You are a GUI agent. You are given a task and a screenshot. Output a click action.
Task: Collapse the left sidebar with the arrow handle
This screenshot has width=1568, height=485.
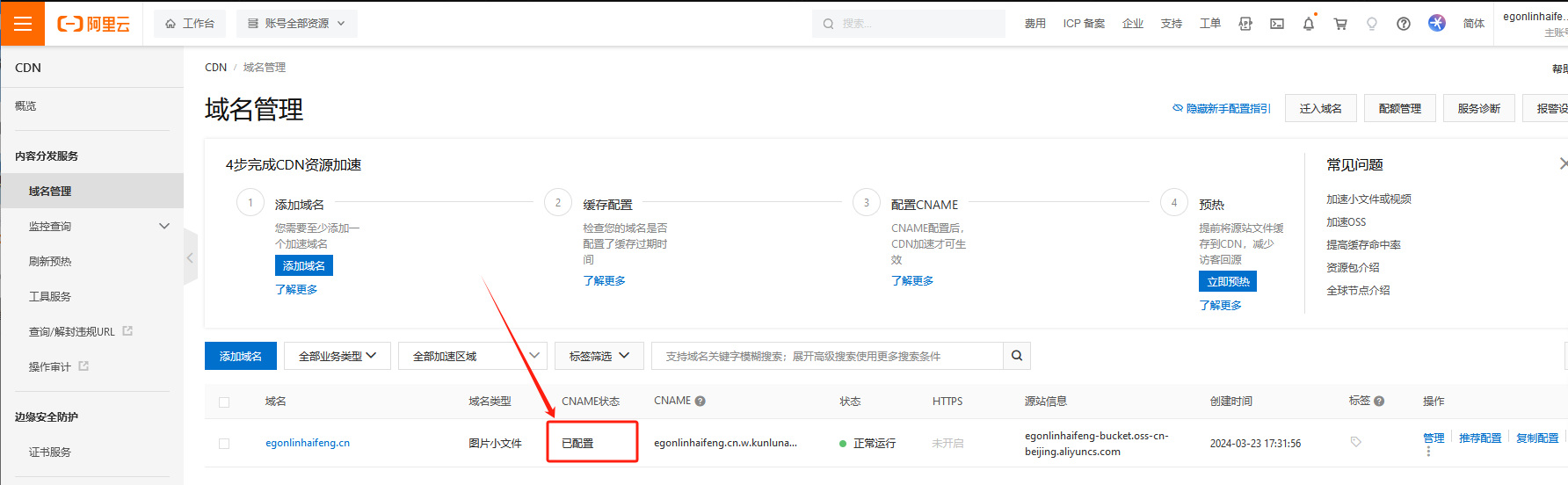(190, 258)
